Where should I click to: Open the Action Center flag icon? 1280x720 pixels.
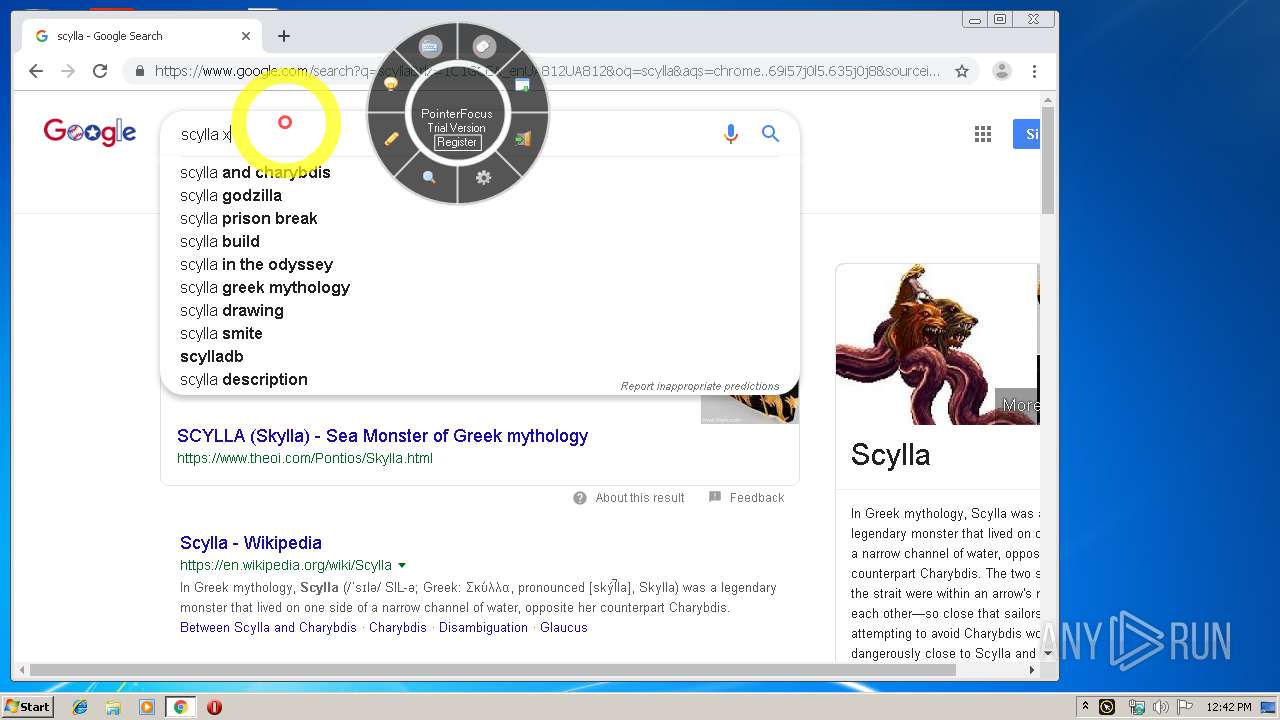tap(1185, 707)
